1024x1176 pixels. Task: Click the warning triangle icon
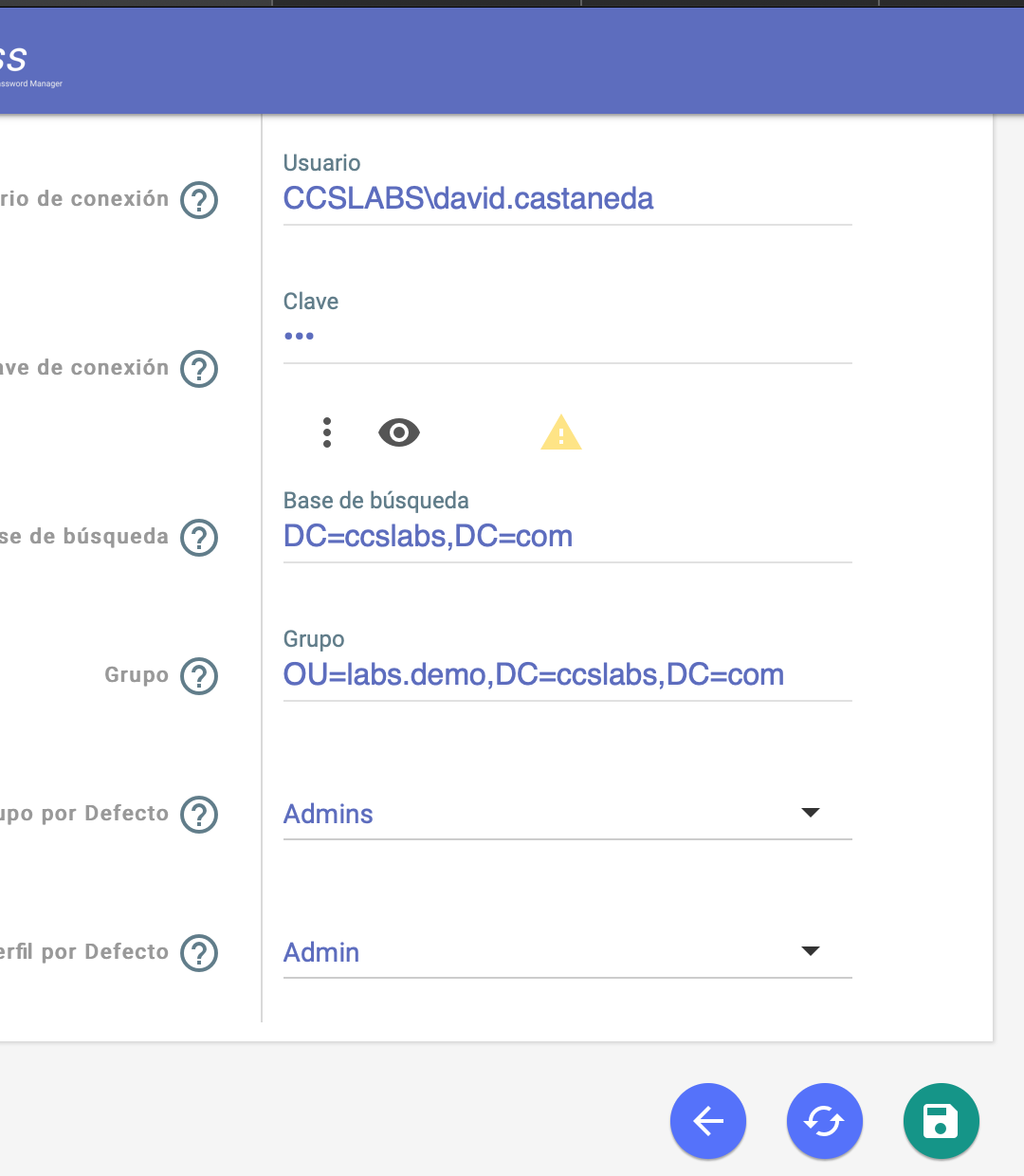pos(560,432)
